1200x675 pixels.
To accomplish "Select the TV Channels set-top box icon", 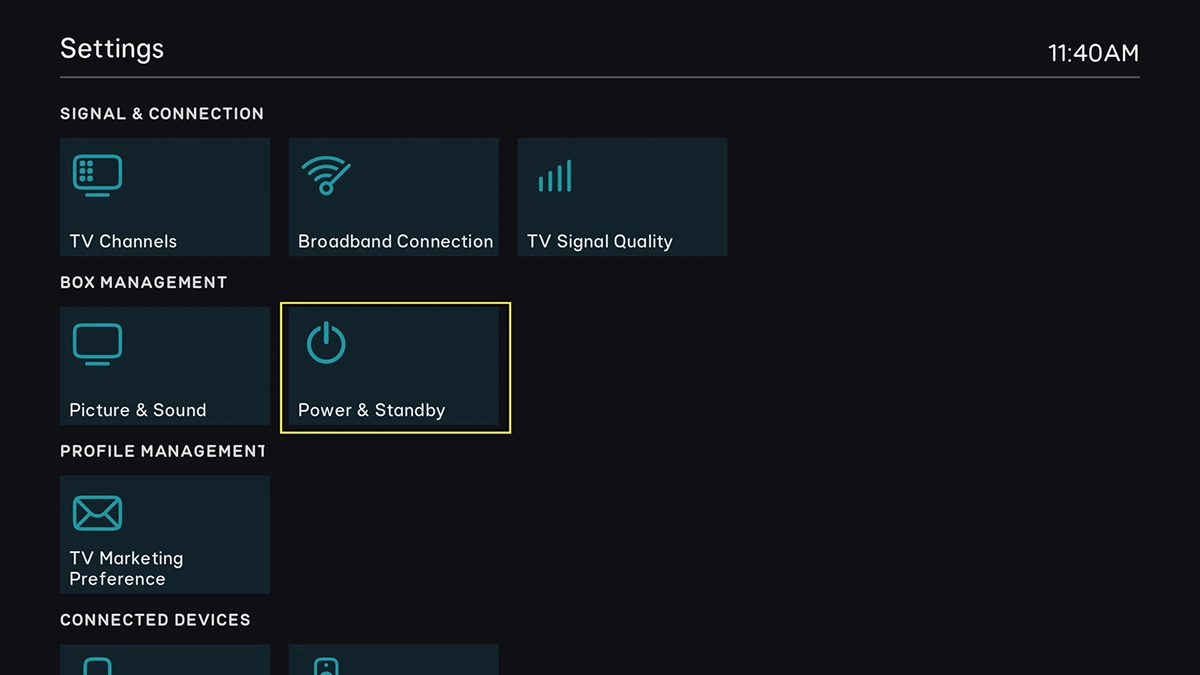I will 97,173.
